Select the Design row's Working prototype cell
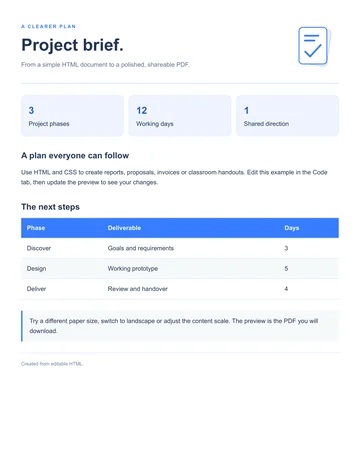Image resolution: width=360 pixels, height=466 pixels. 133,269
